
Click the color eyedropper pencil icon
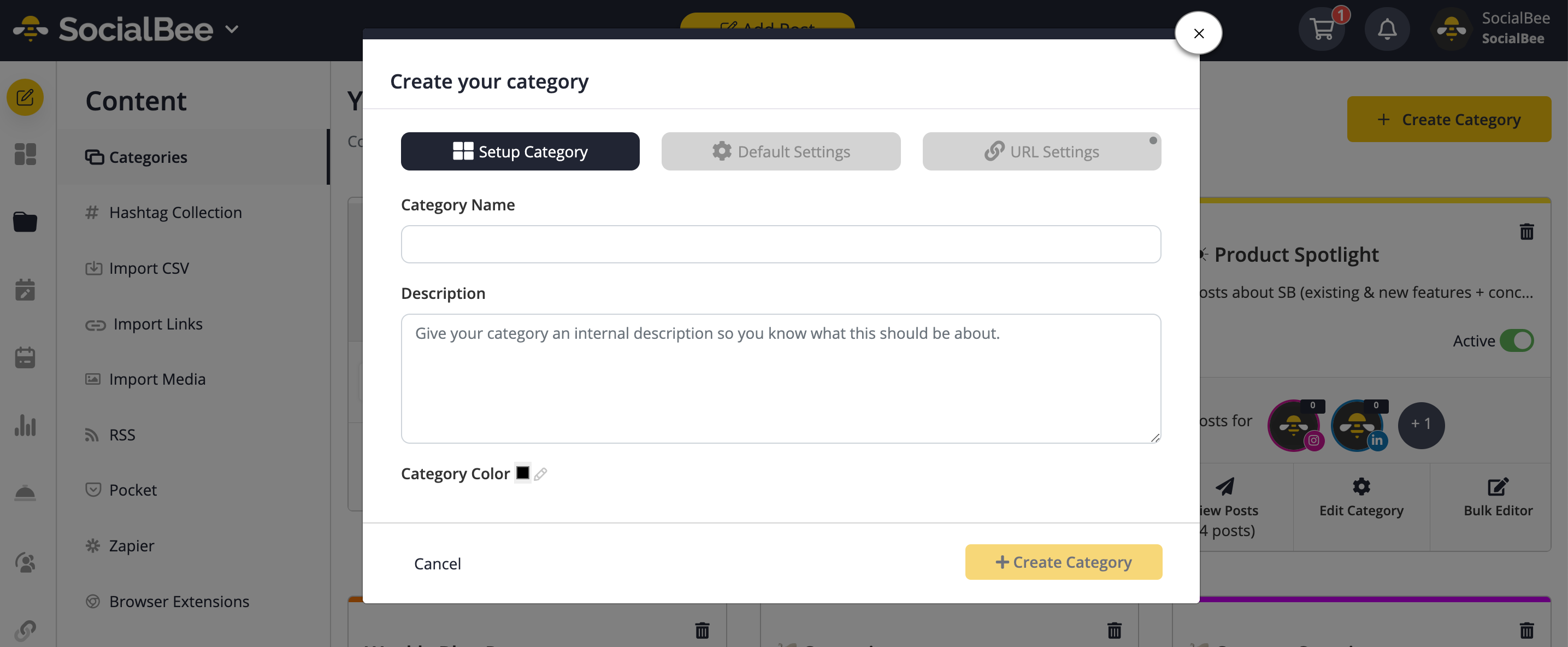click(x=540, y=474)
